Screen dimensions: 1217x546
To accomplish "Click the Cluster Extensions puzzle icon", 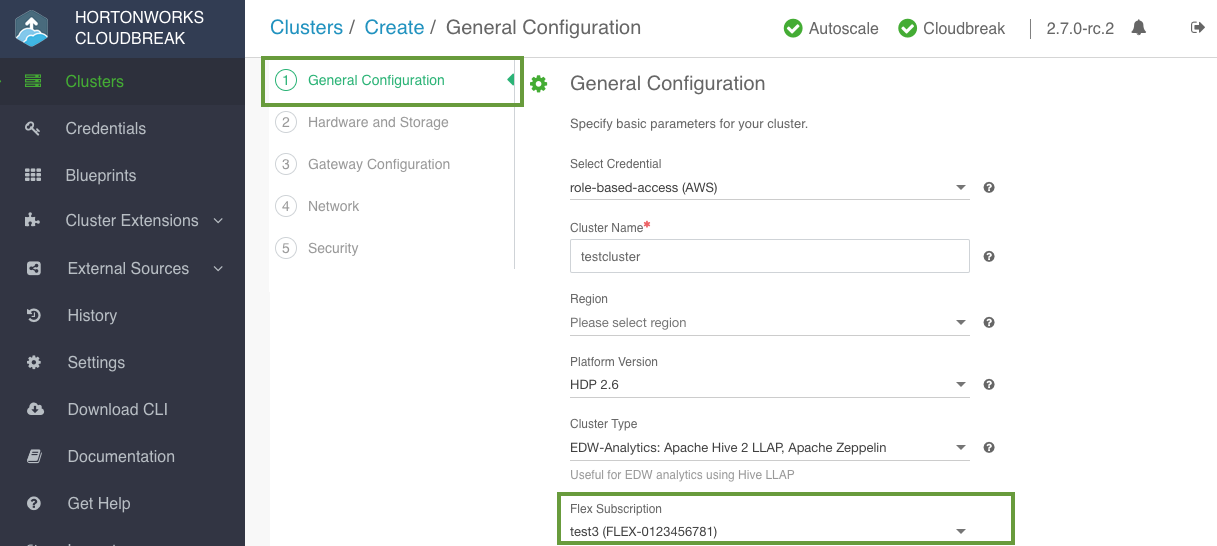I will point(33,221).
